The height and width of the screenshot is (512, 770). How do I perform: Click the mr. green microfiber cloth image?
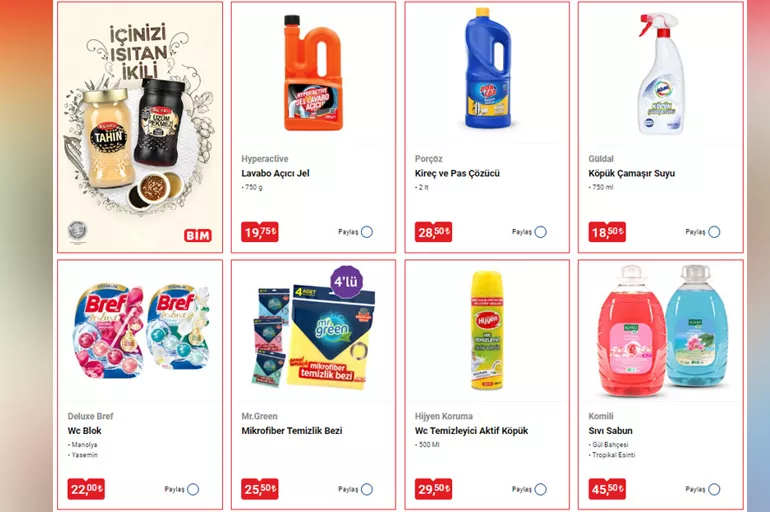click(313, 336)
